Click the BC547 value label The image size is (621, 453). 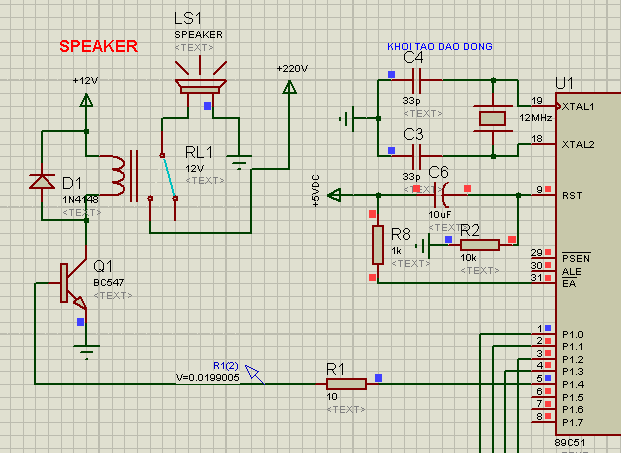pos(109,282)
